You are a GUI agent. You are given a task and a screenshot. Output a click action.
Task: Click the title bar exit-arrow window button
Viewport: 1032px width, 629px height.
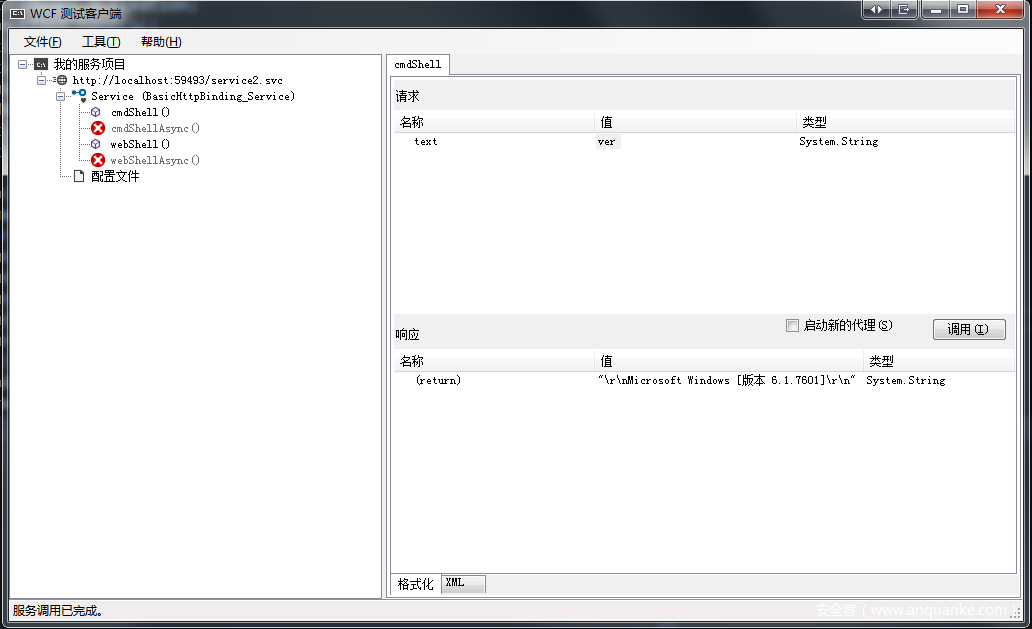pos(904,9)
